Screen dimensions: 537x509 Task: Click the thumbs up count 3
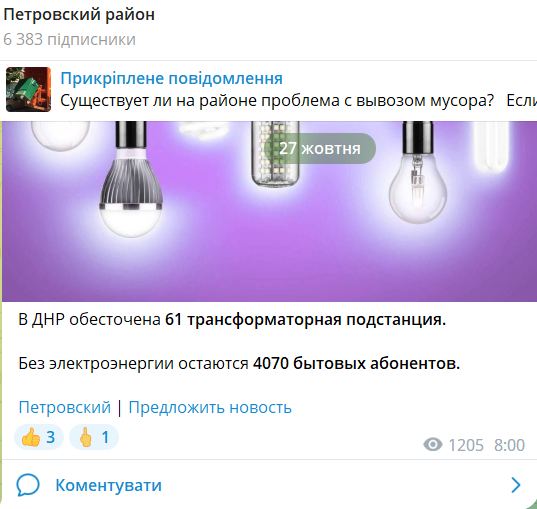(x=51, y=437)
